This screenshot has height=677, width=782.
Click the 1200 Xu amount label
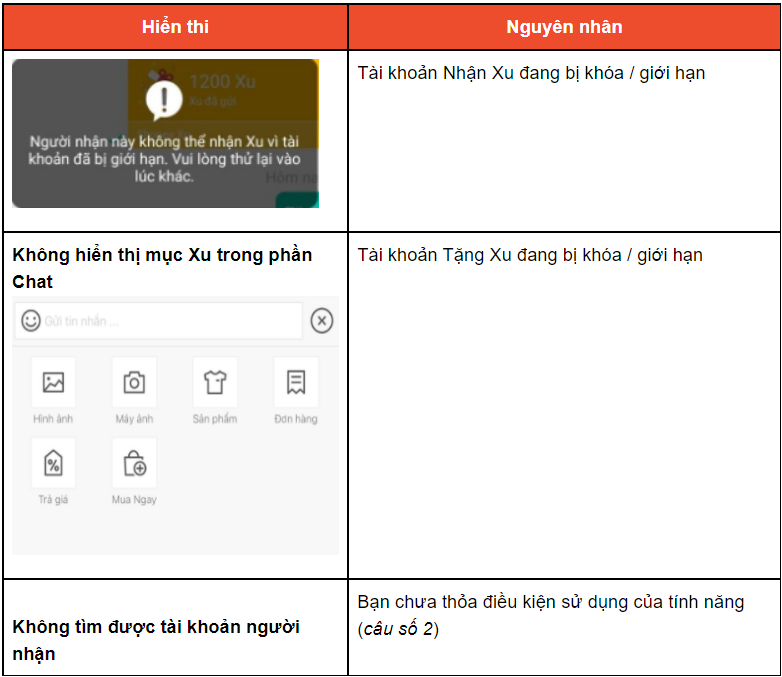click(x=222, y=81)
